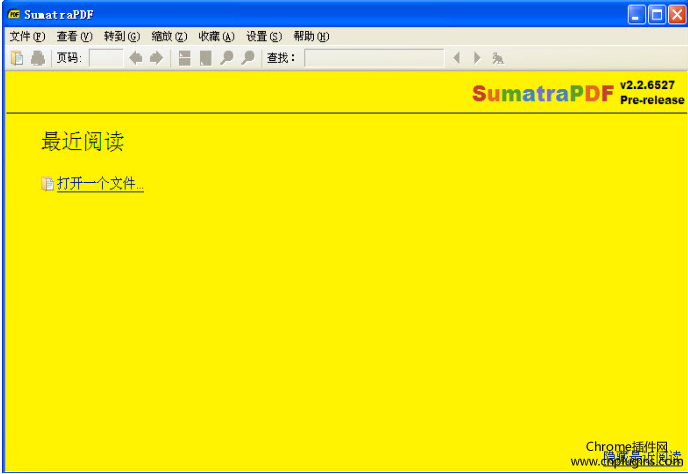Go to previous page arrow icon
The height and width of the screenshot is (474, 688).
point(136,58)
